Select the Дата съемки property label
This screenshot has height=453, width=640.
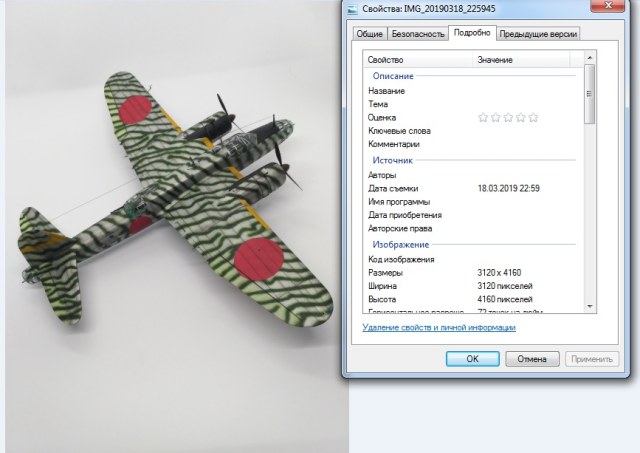393,189
